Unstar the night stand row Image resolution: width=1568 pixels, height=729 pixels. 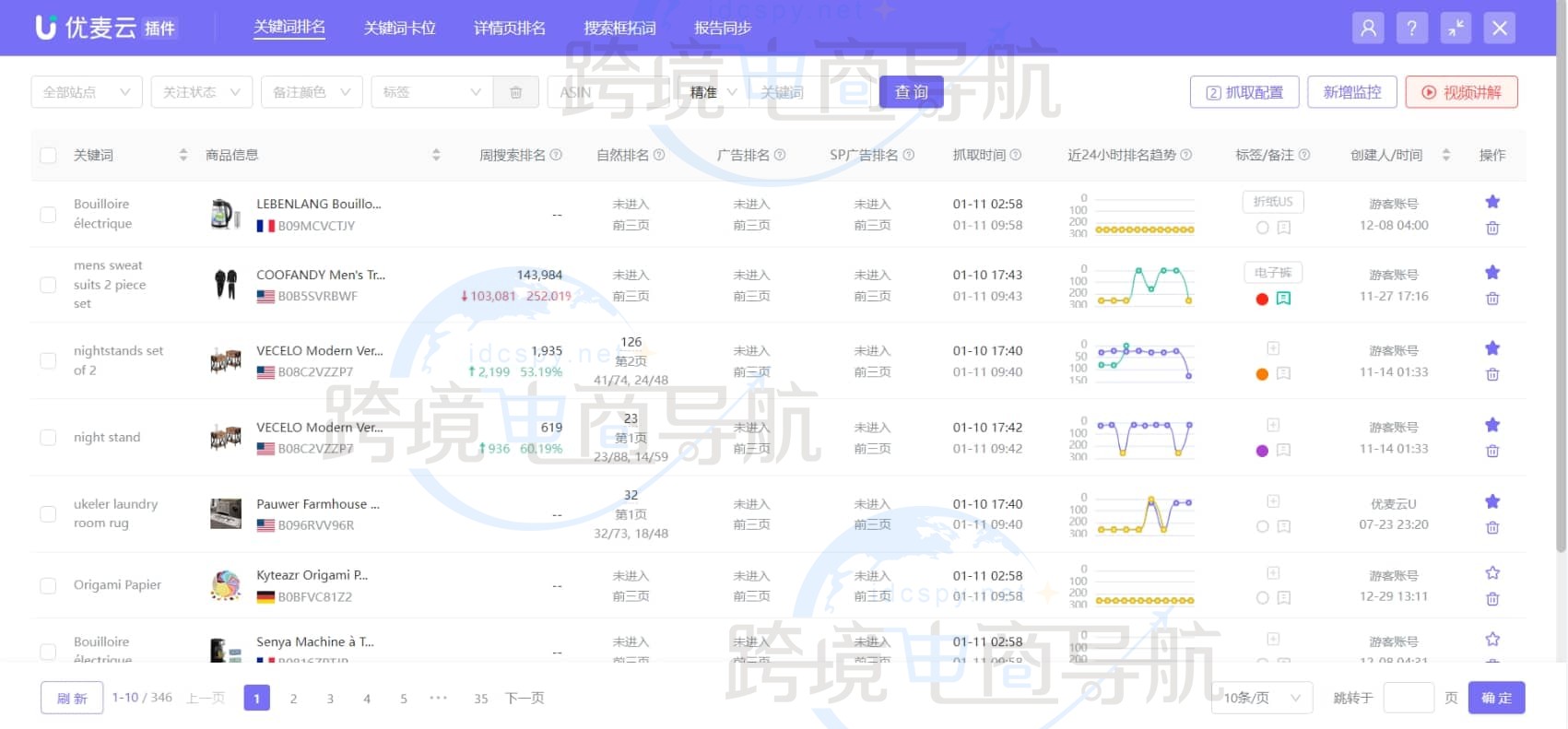1492,425
